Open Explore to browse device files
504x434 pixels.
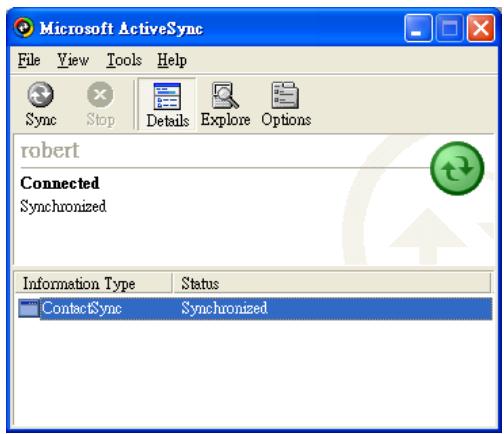225,104
